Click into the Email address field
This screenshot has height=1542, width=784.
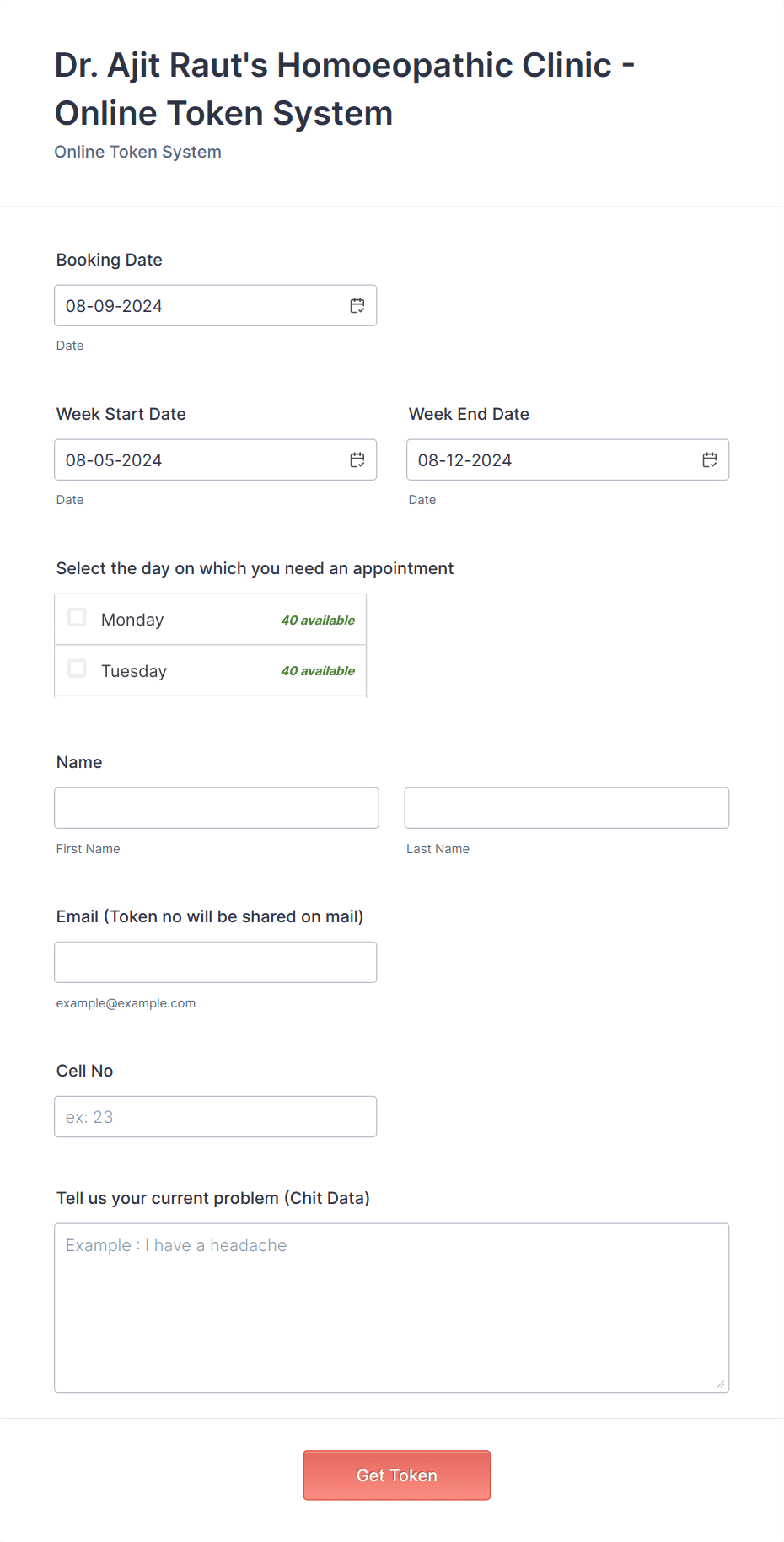[x=215, y=962]
